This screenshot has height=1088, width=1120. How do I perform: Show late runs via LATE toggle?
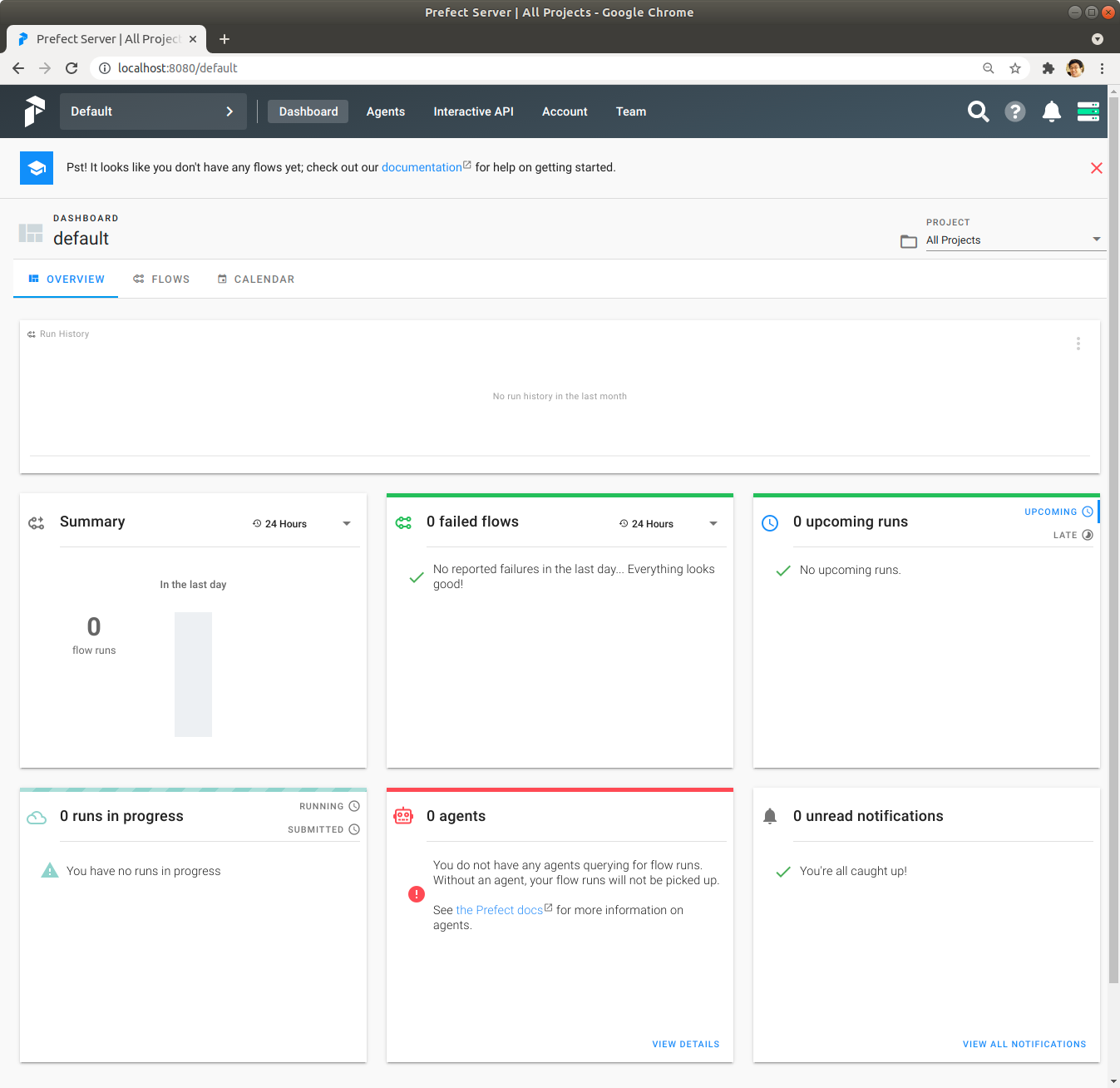pos(1073,535)
